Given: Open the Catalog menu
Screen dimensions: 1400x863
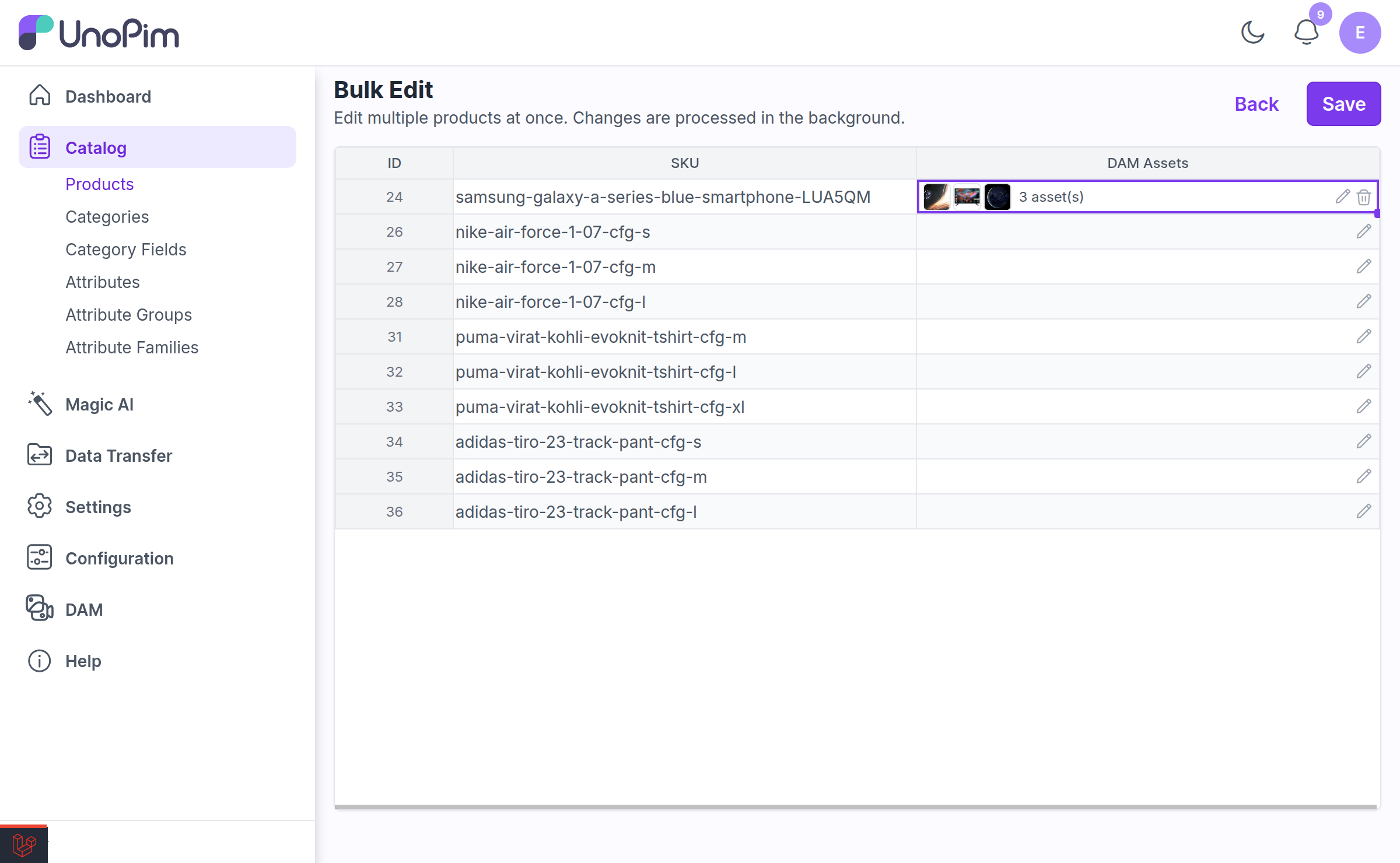Looking at the screenshot, I should [157, 147].
